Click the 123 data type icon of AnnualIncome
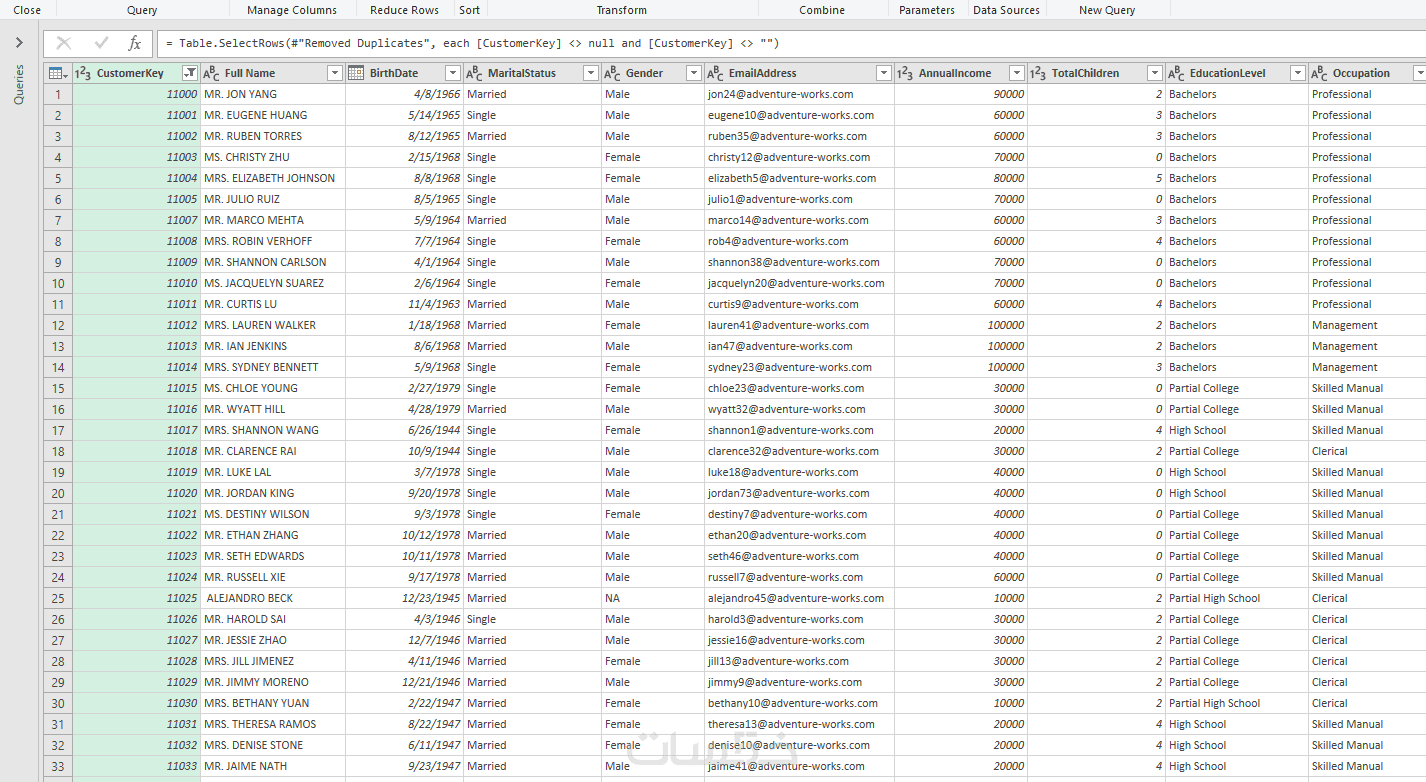 [905, 73]
